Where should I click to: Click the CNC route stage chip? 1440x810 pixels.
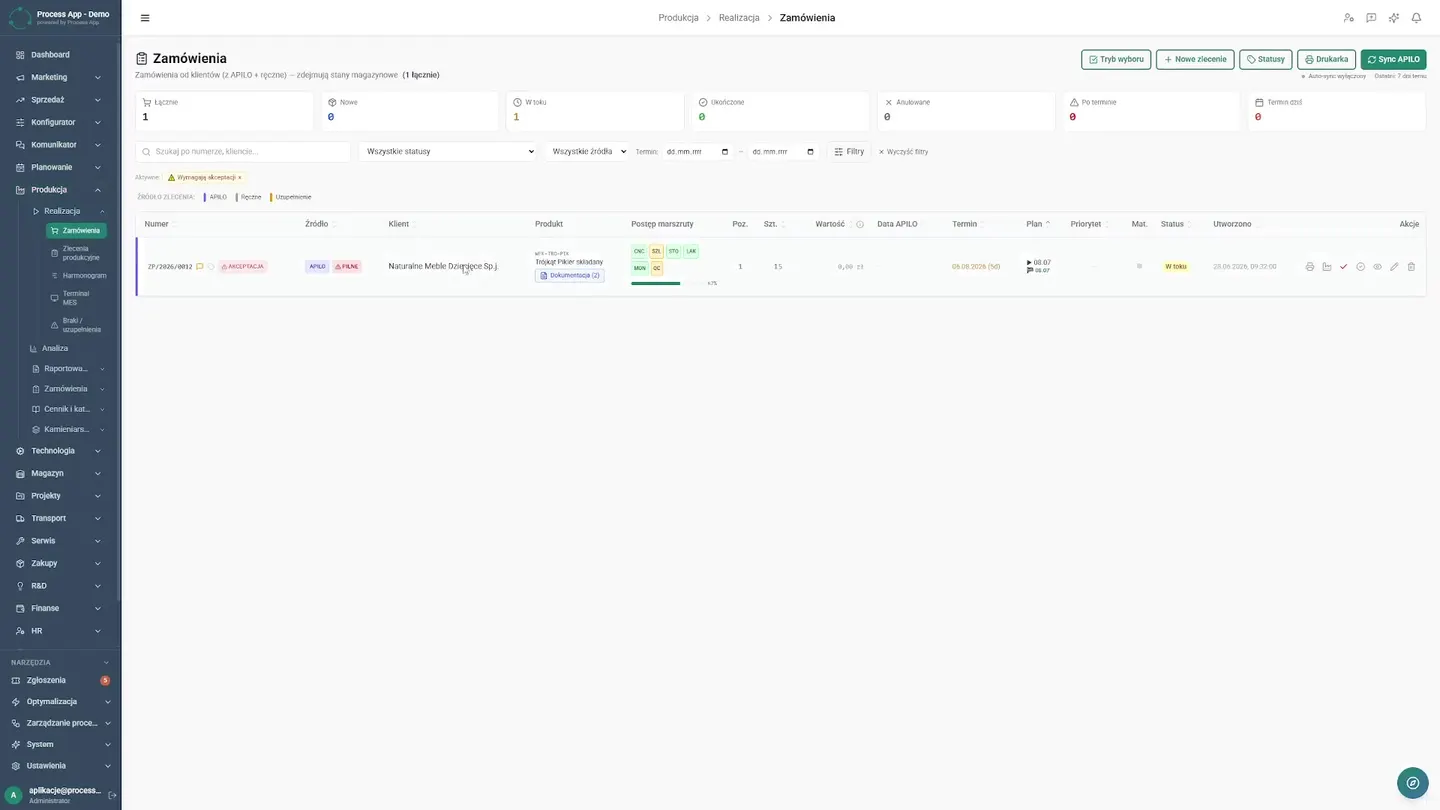639,251
